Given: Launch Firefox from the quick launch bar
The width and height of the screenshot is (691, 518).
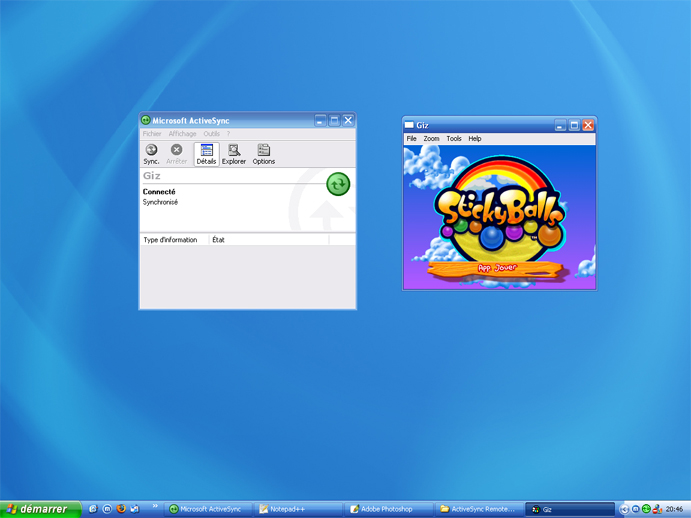Looking at the screenshot, I should click(x=121, y=509).
